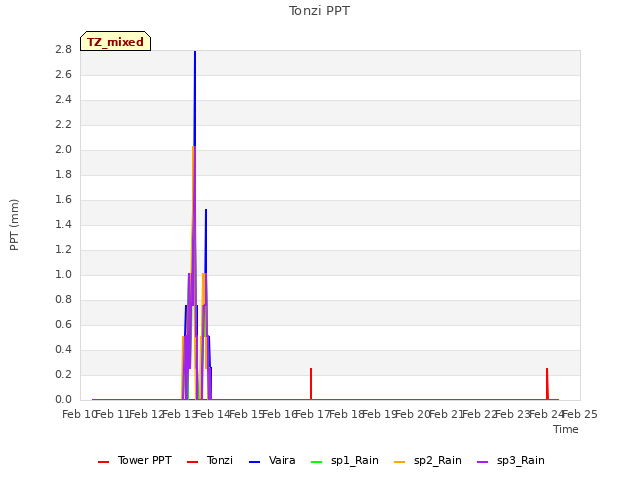
Task: Click the 0.0 y-axis tick label
Action: point(63,400)
